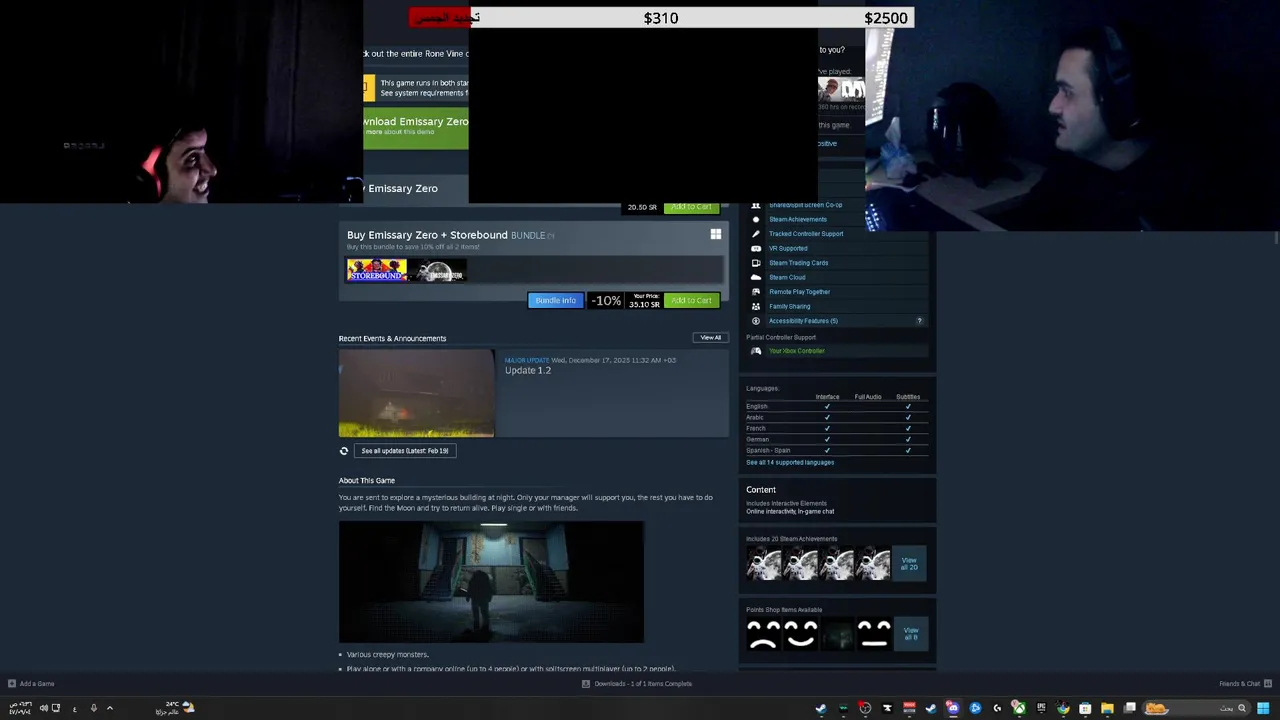Add the Emissary Zero + Storebound bundle to cart

(x=691, y=300)
